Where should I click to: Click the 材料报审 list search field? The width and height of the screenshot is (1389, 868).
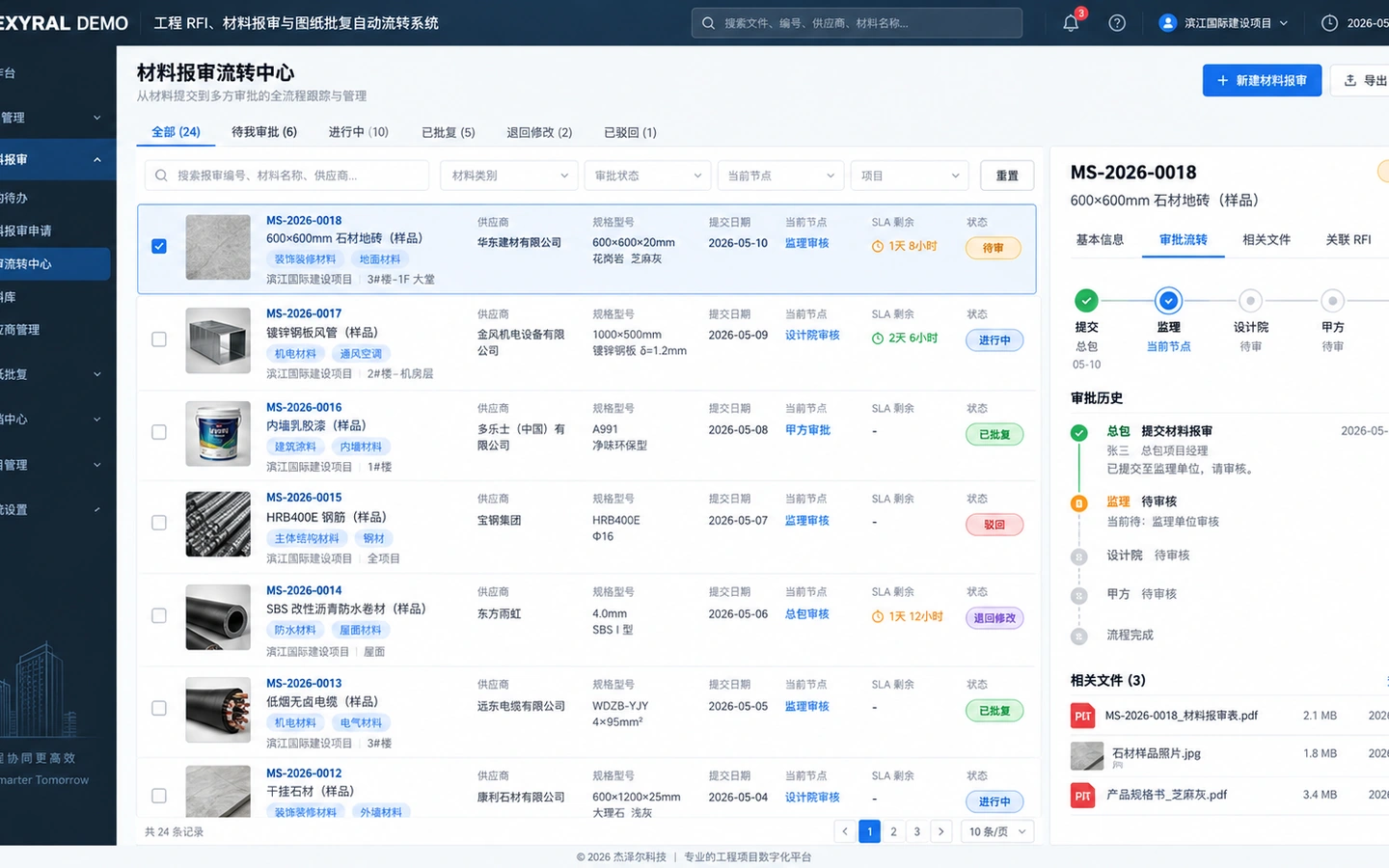pyautogui.click(x=287, y=176)
